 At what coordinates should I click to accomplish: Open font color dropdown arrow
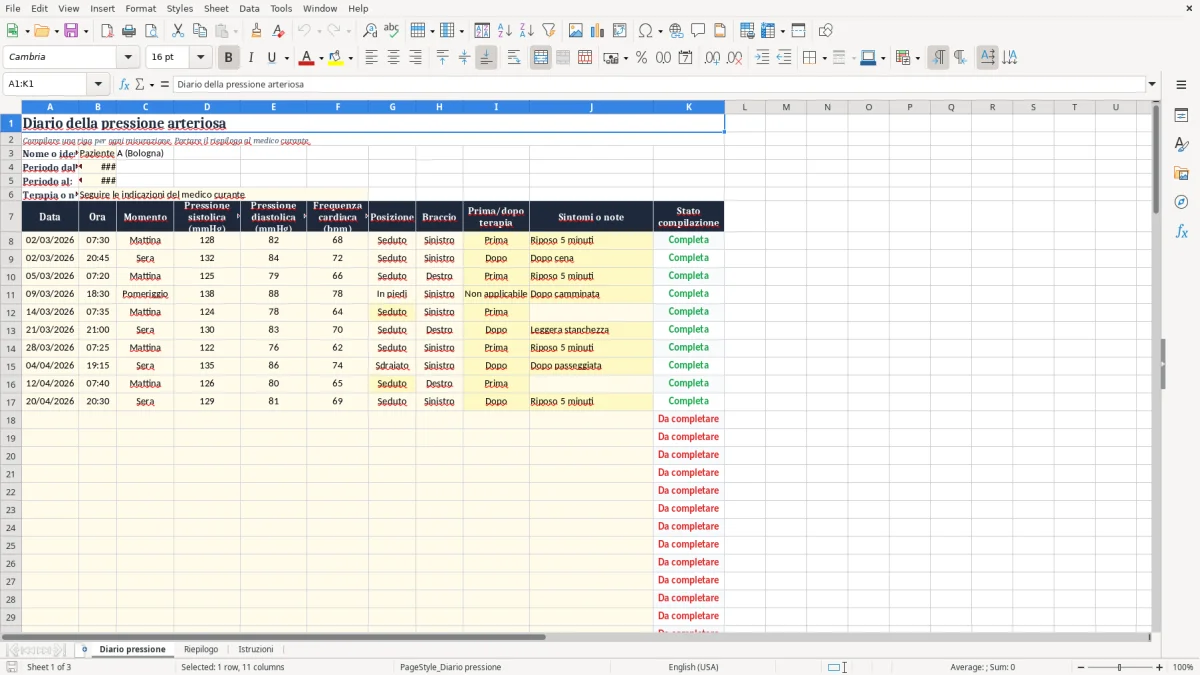(321, 58)
